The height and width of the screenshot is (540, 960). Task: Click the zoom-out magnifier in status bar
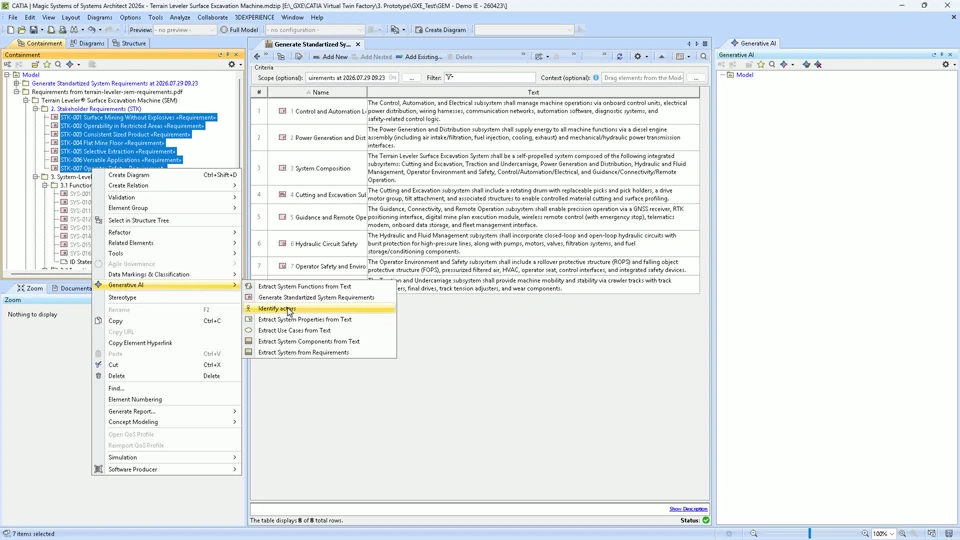(754, 533)
